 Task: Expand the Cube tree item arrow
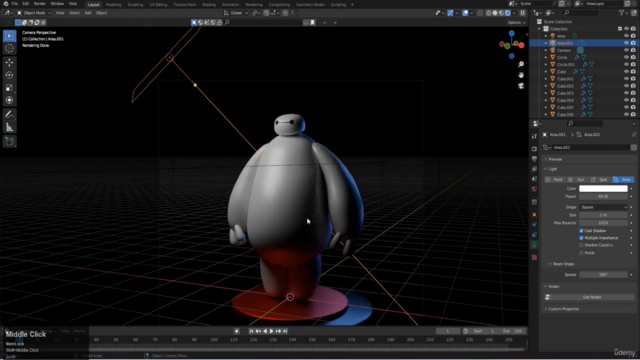546,72
